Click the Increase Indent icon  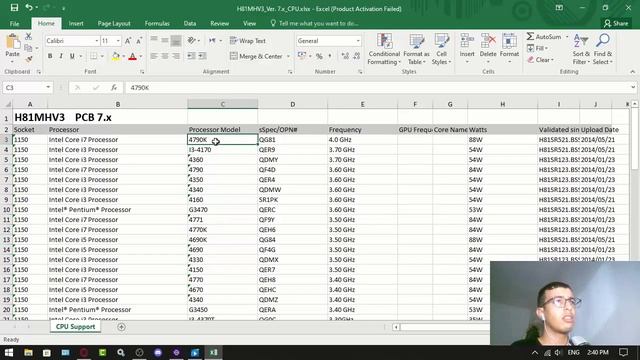coord(202,56)
